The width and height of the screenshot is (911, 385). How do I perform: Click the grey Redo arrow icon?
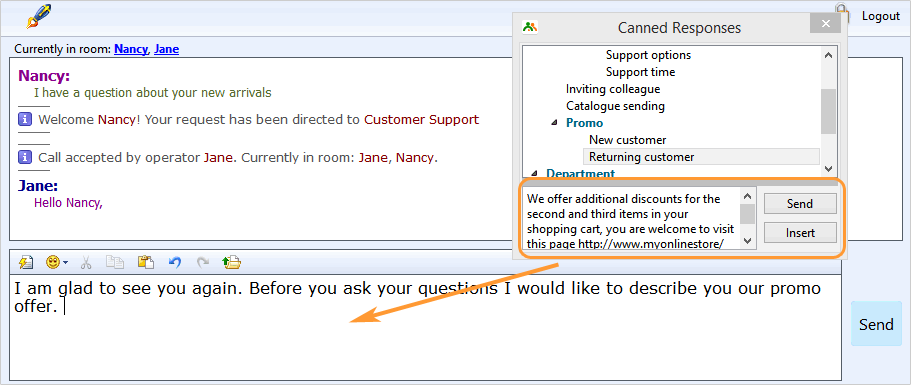203,262
